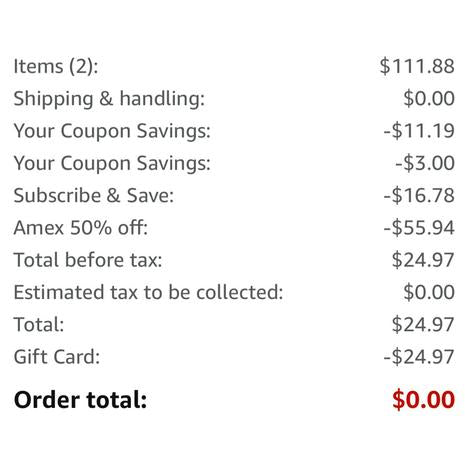Screen dimensions: 465x465
Task: Select the -$24.97 gift card amount
Action: (x=419, y=357)
